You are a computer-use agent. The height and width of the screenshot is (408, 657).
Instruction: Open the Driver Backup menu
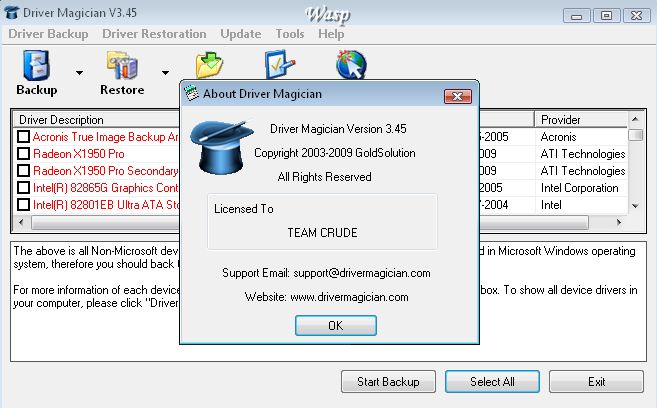point(48,34)
